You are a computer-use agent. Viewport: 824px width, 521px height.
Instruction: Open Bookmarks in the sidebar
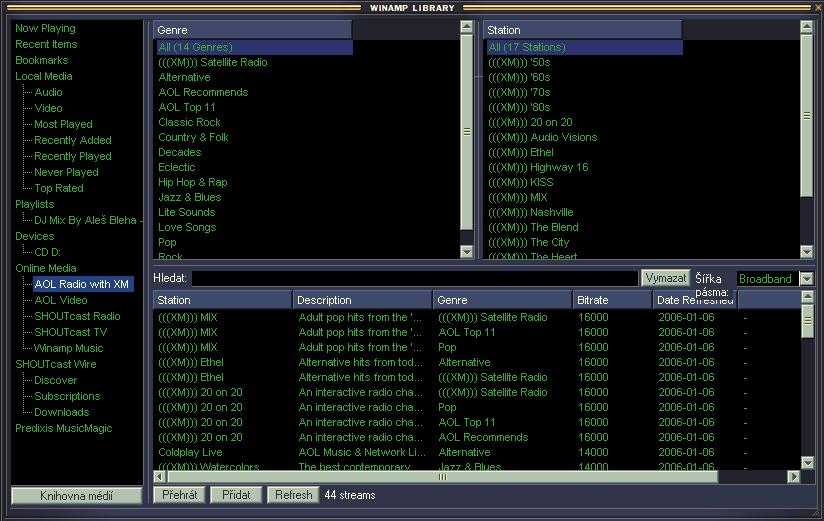click(42, 60)
